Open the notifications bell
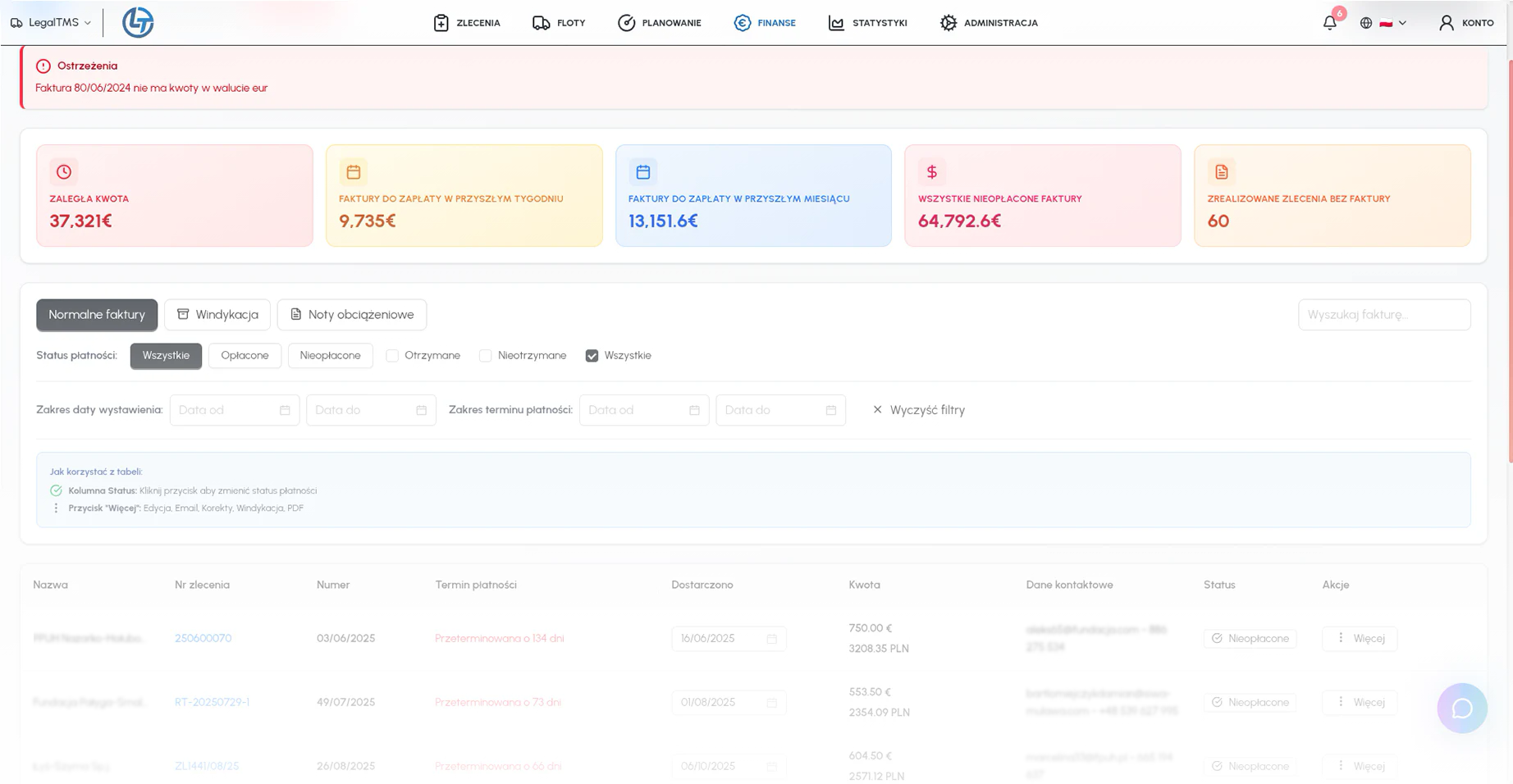This screenshot has width=1513, height=784. 1329,23
